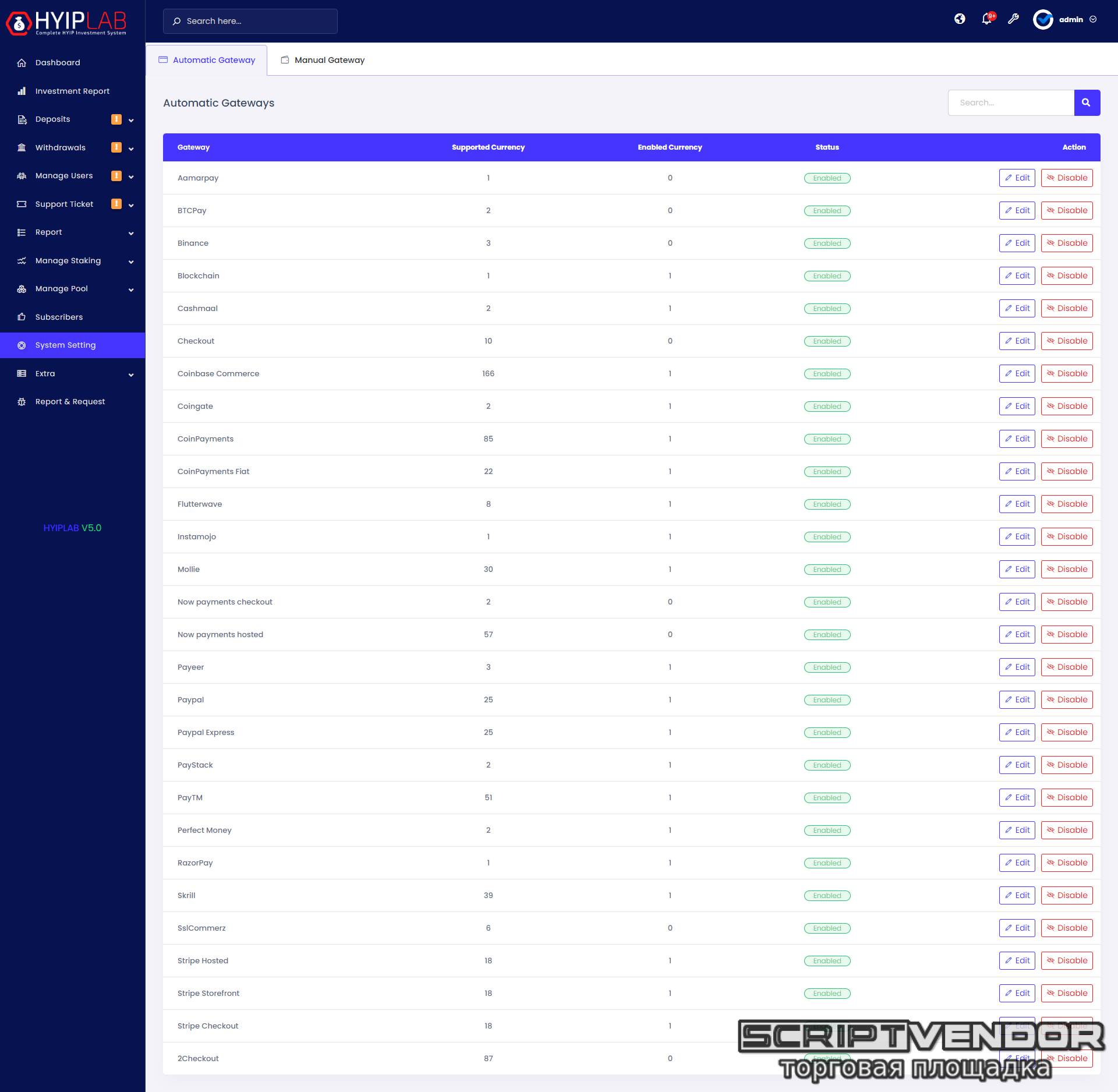Click the HYIPLAB logo

pos(66,22)
